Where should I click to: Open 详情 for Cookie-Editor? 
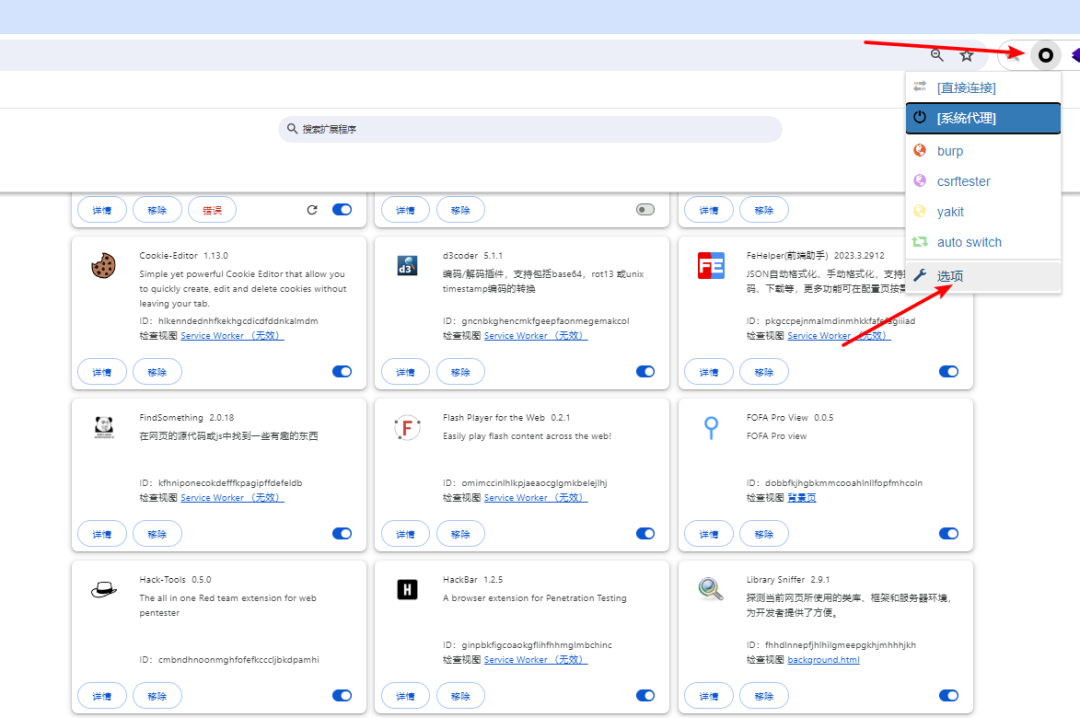(x=102, y=372)
